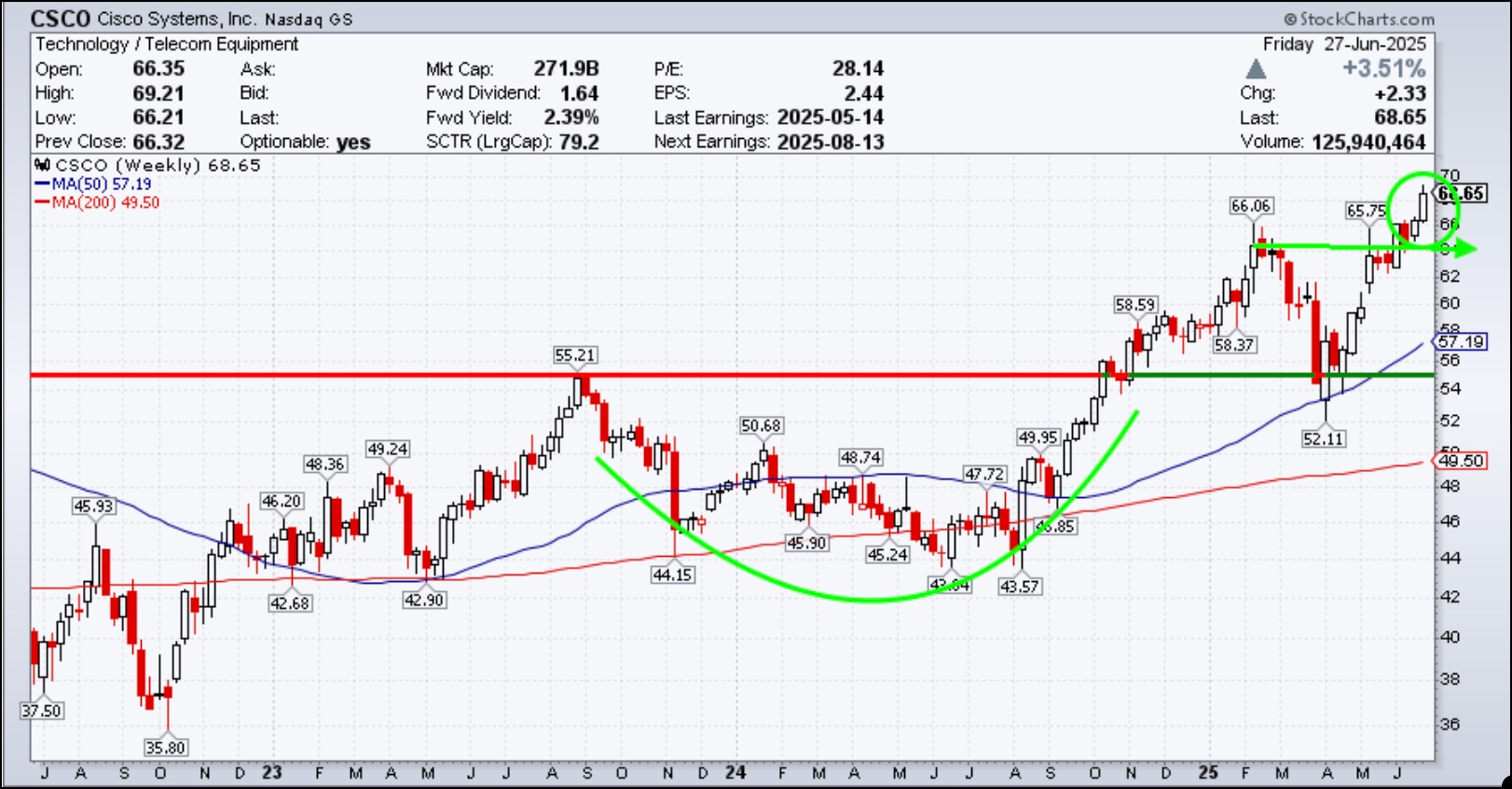Click the 58.59 price label
1512x789 pixels.
1134,305
